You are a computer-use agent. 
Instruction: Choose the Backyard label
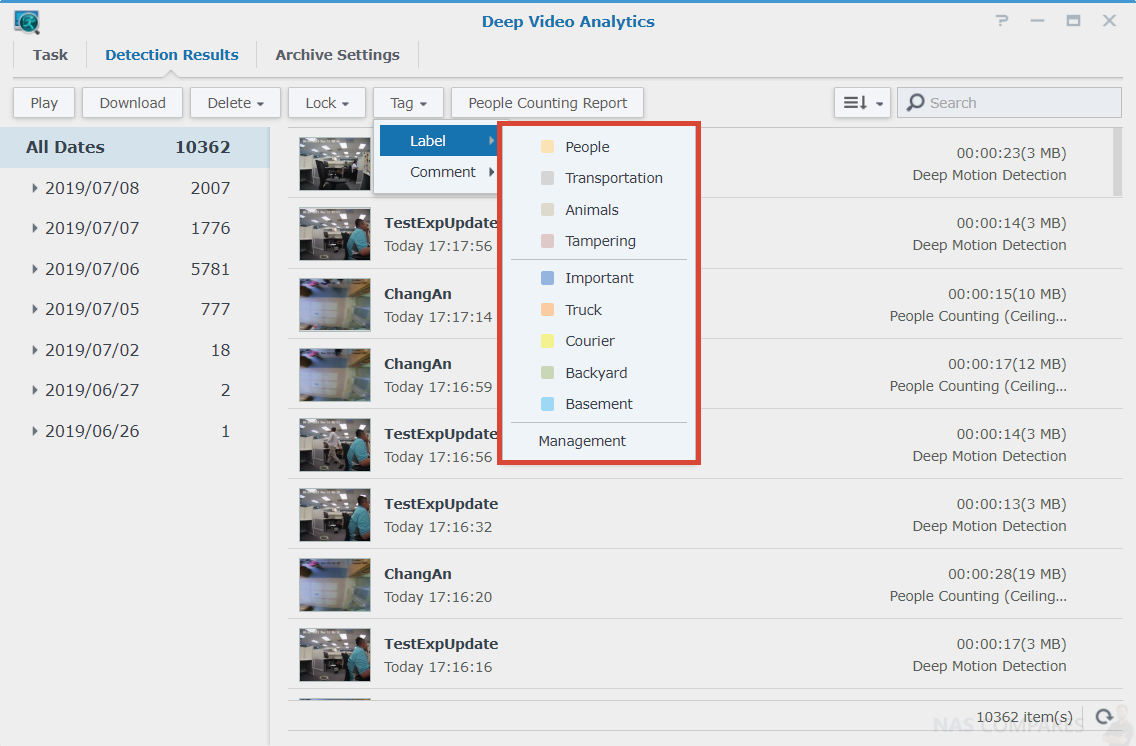coord(598,373)
